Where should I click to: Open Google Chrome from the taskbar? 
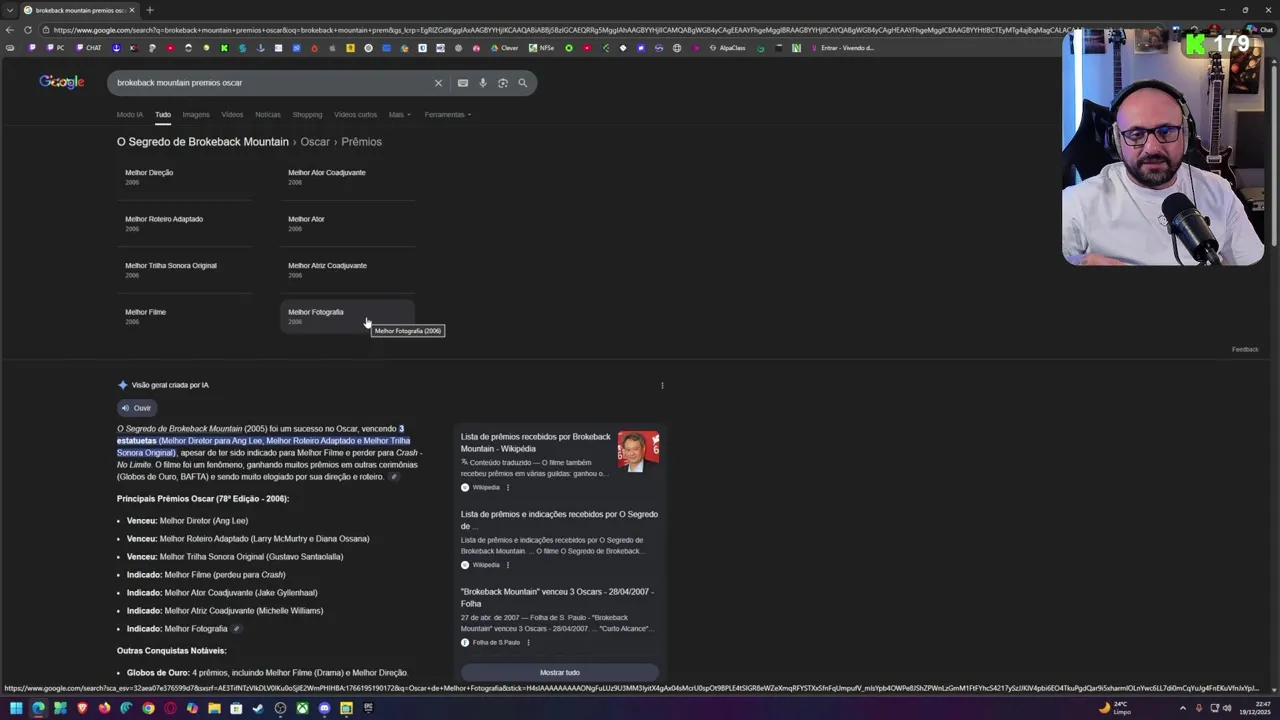coord(148,708)
